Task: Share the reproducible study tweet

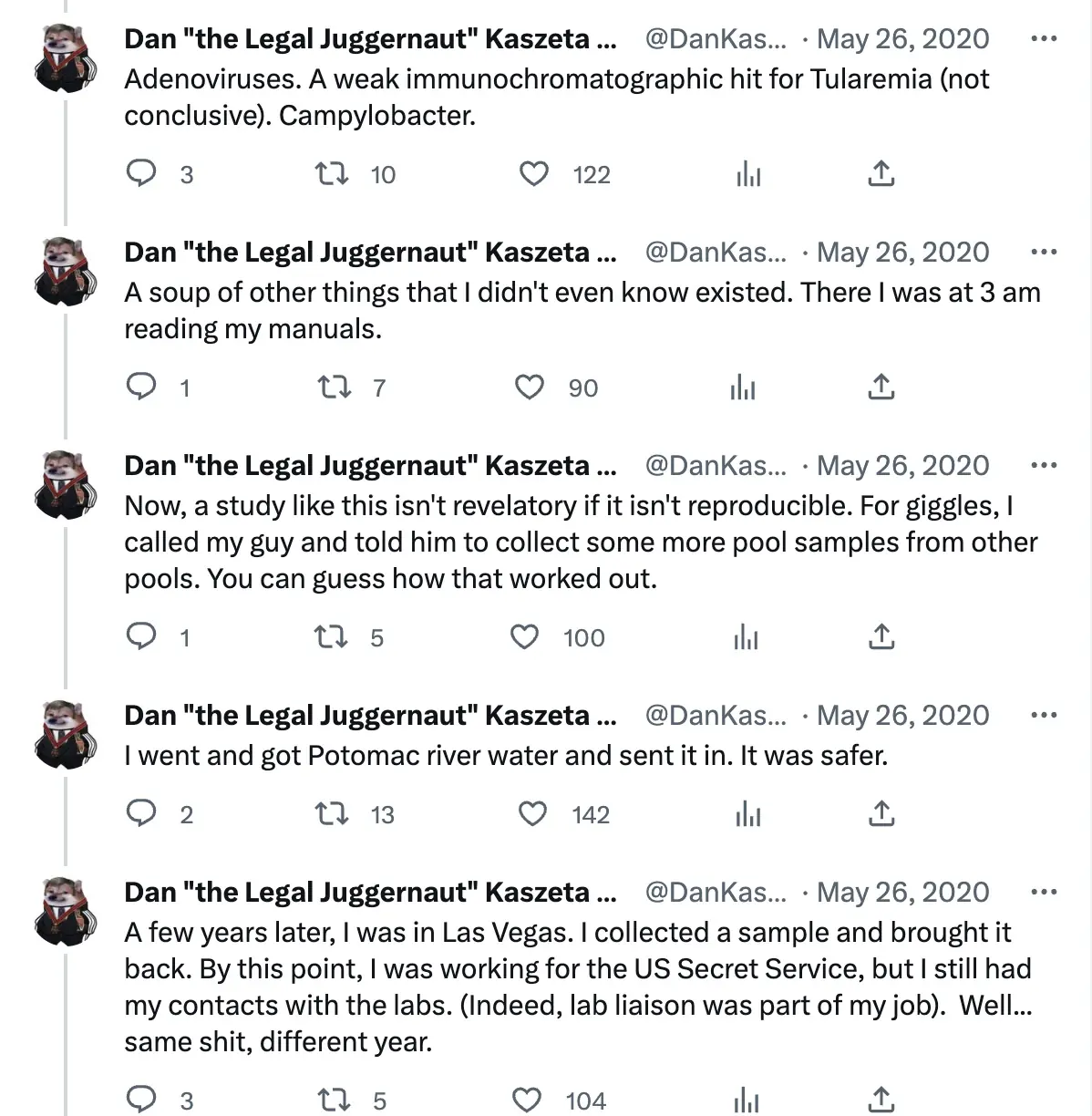Action: click(881, 637)
